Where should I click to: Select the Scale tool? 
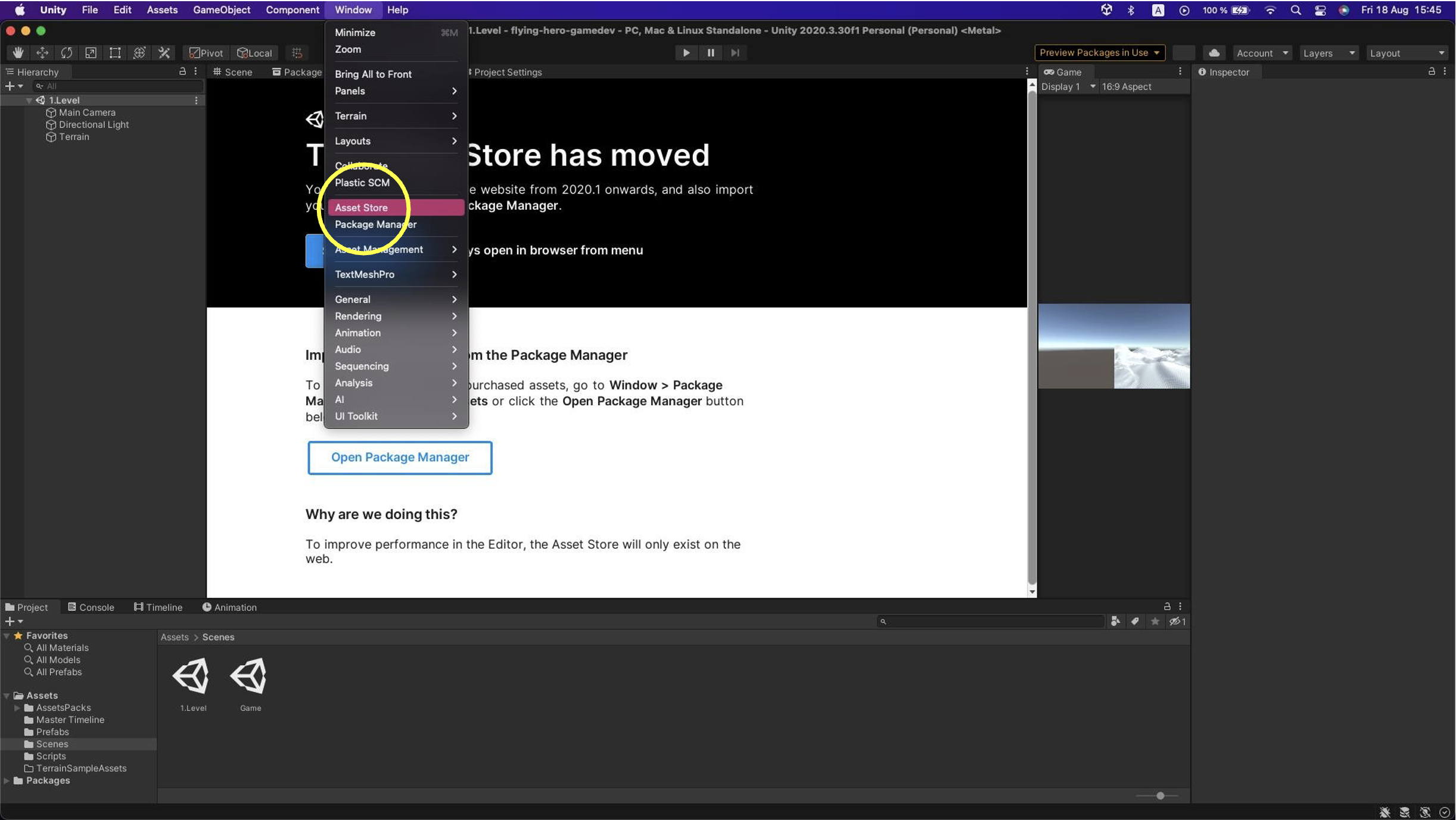91,53
